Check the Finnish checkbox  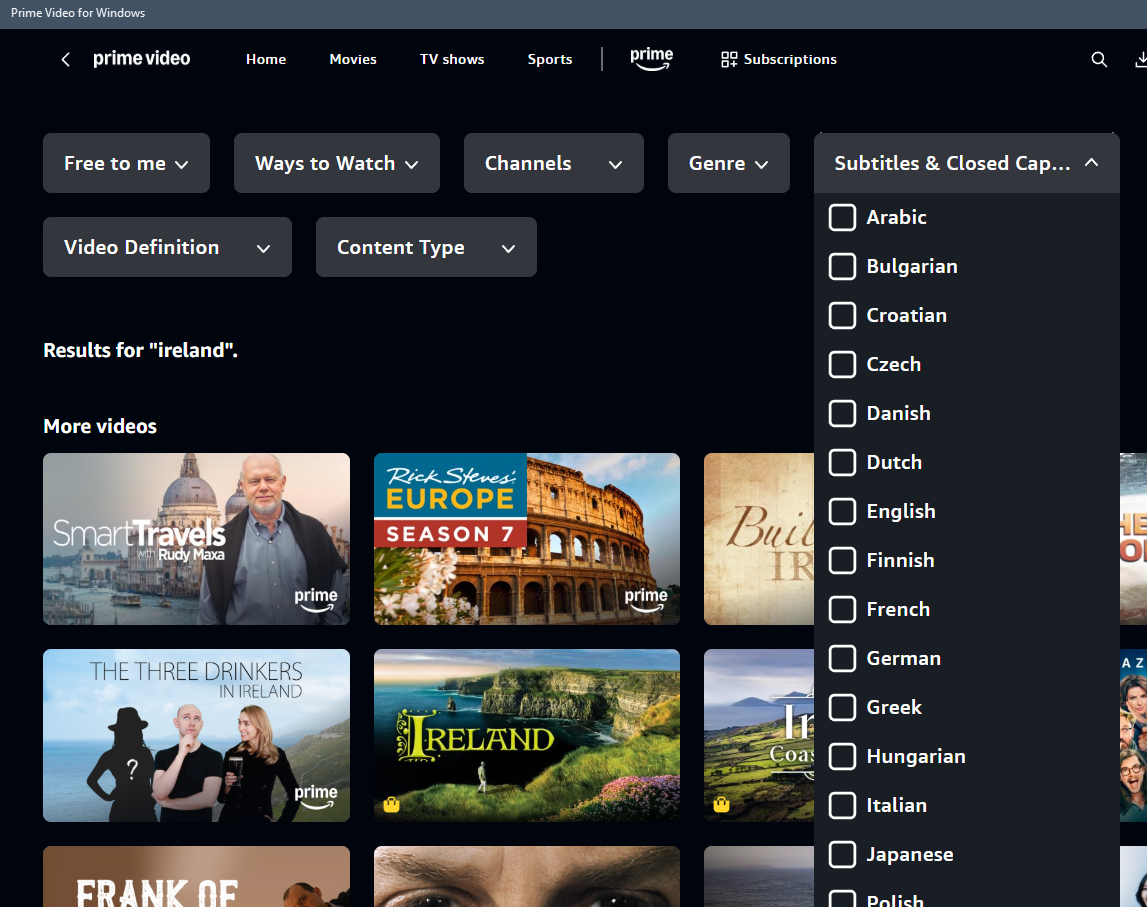click(842, 560)
